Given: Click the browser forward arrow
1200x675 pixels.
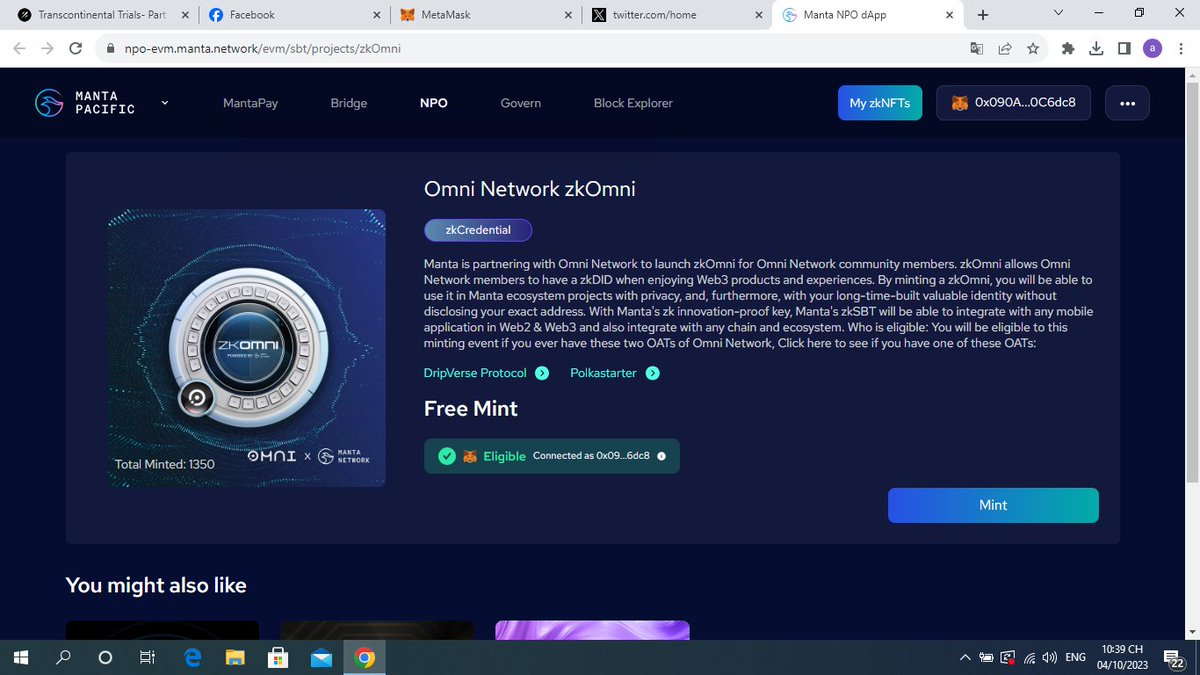Looking at the screenshot, I should (x=48, y=48).
